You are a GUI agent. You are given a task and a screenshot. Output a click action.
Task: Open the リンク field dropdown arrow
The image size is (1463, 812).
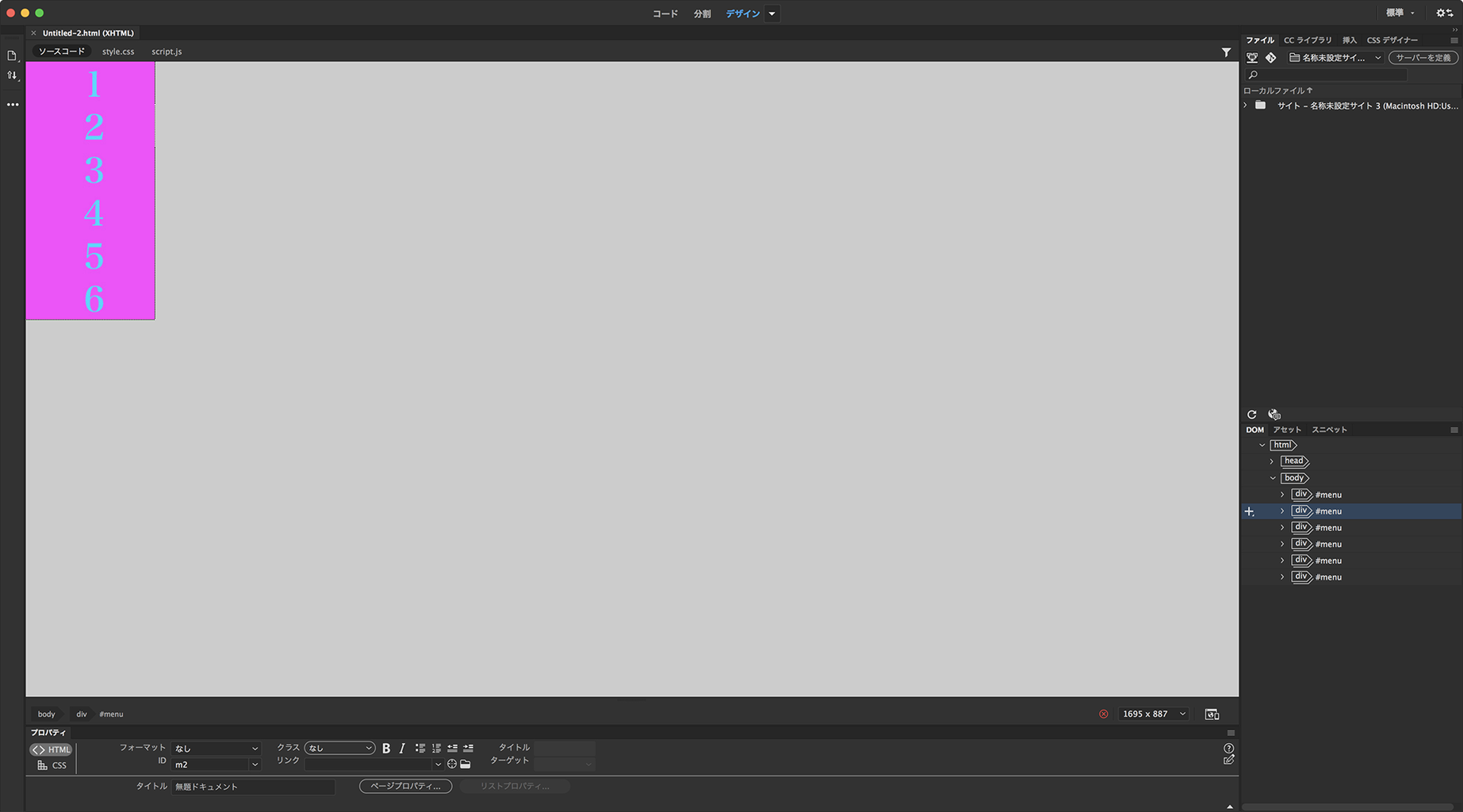point(438,765)
